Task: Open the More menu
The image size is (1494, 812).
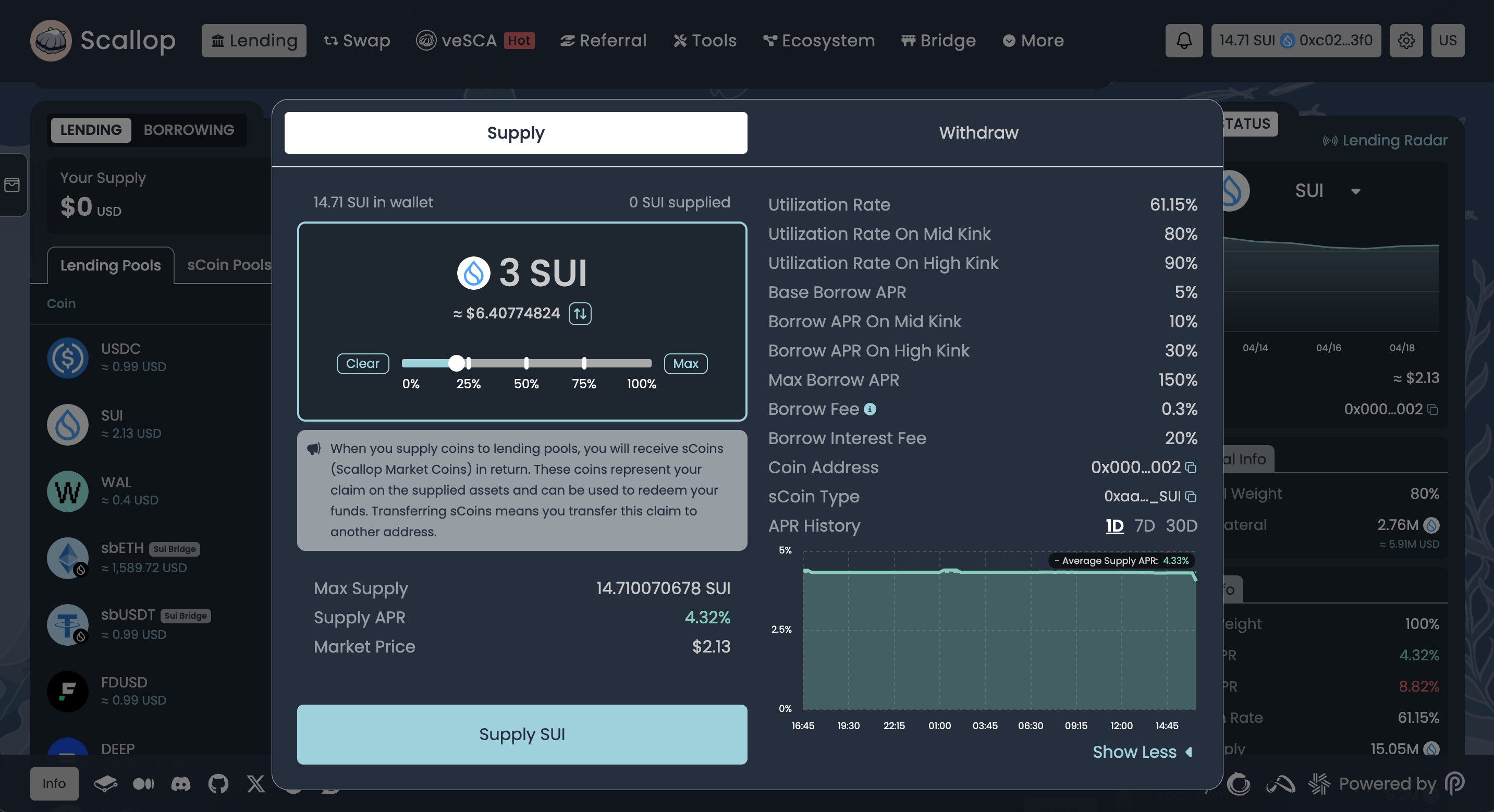Action: tap(1034, 41)
